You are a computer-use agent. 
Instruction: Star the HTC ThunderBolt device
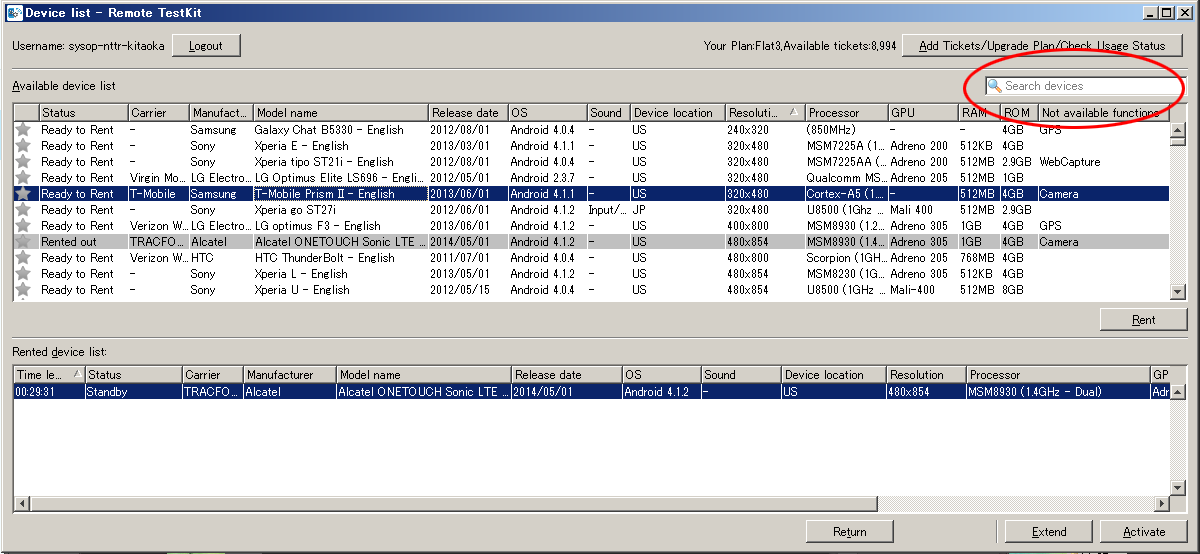tap(23, 257)
